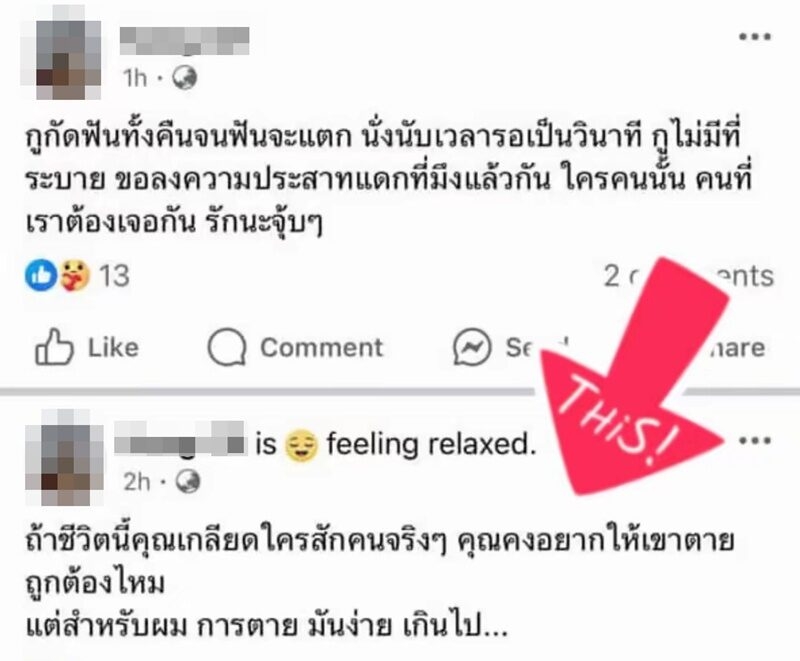Click the feeling relaxed emoji
Image resolution: width=800 pixels, height=661 pixels.
[301, 445]
